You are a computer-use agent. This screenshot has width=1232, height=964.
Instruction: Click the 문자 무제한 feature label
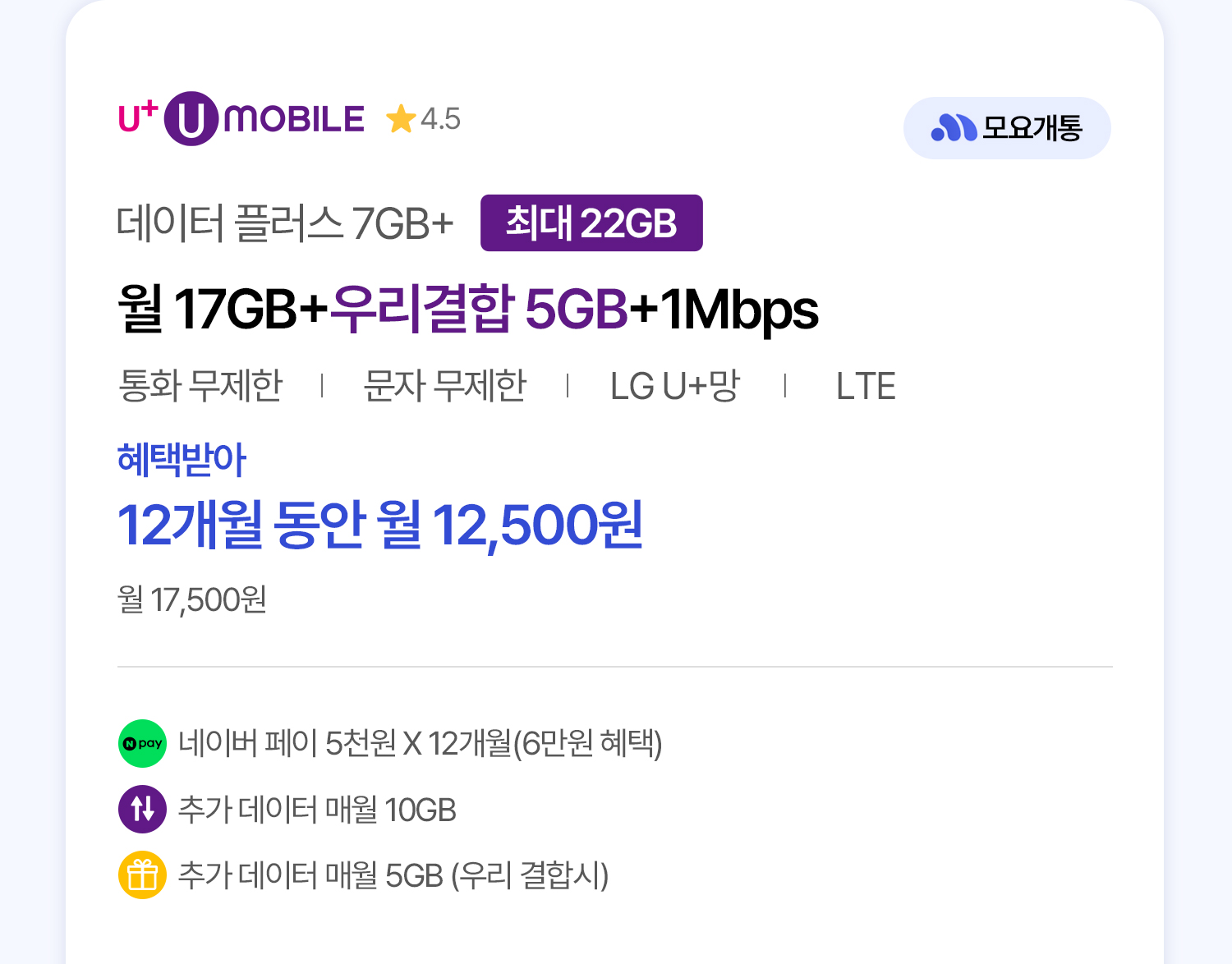[445, 386]
